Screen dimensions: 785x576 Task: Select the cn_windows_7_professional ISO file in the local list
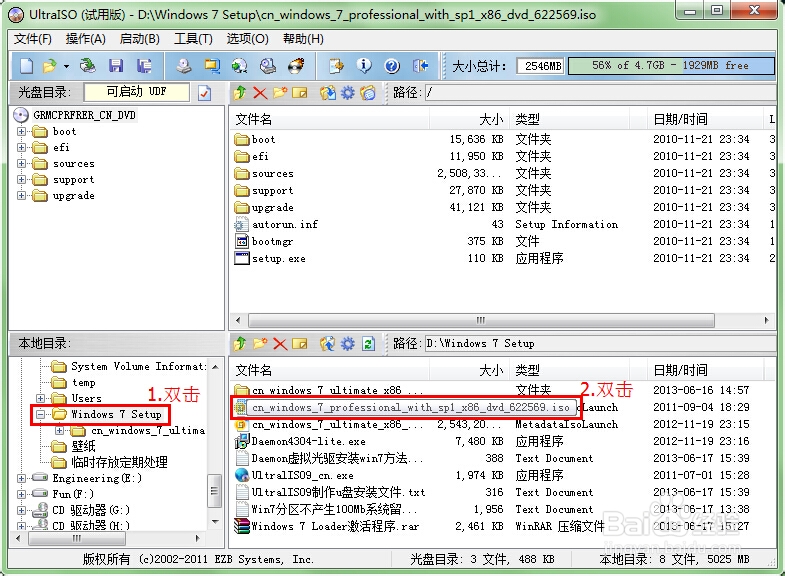coord(410,408)
